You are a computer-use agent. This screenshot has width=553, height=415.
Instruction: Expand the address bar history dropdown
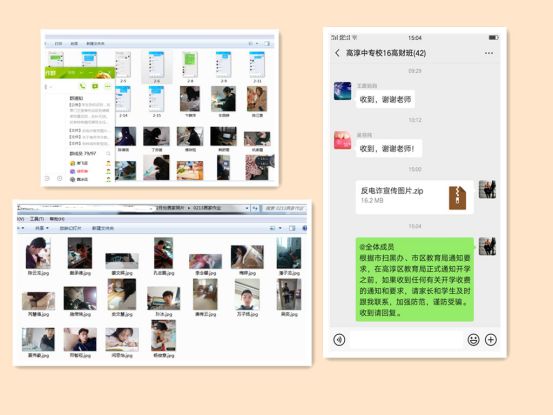coord(247,208)
